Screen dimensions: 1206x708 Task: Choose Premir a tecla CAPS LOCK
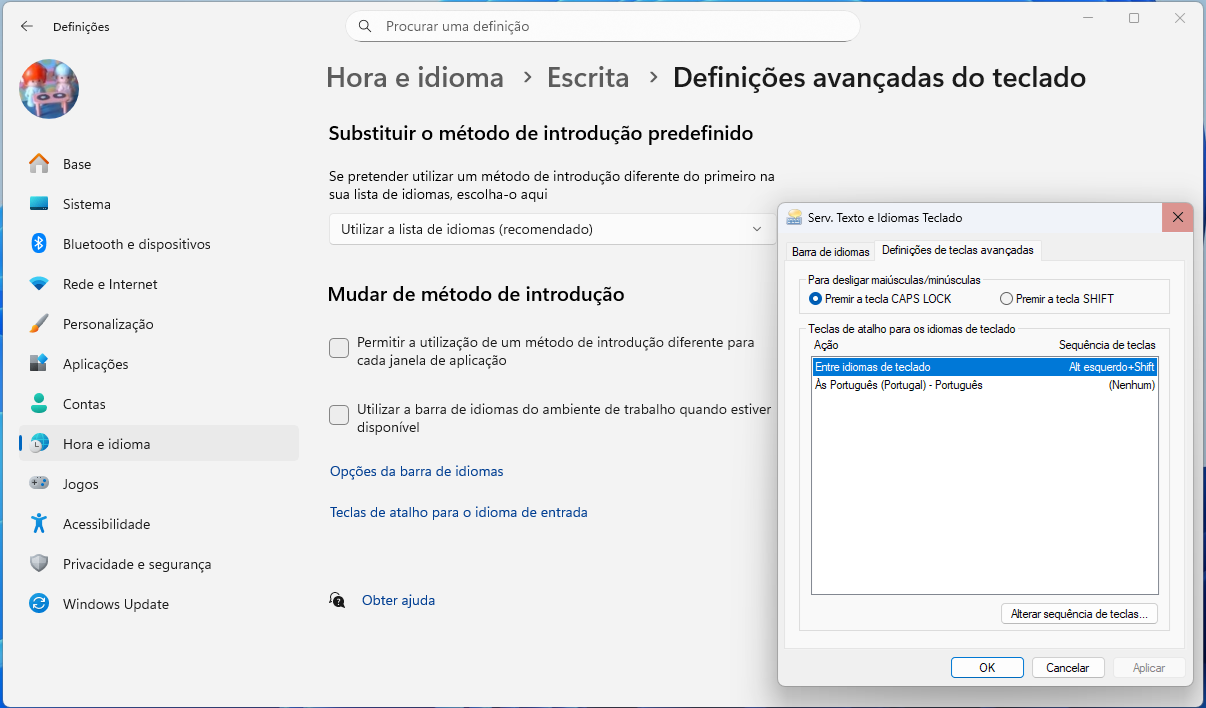pyautogui.click(x=815, y=299)
